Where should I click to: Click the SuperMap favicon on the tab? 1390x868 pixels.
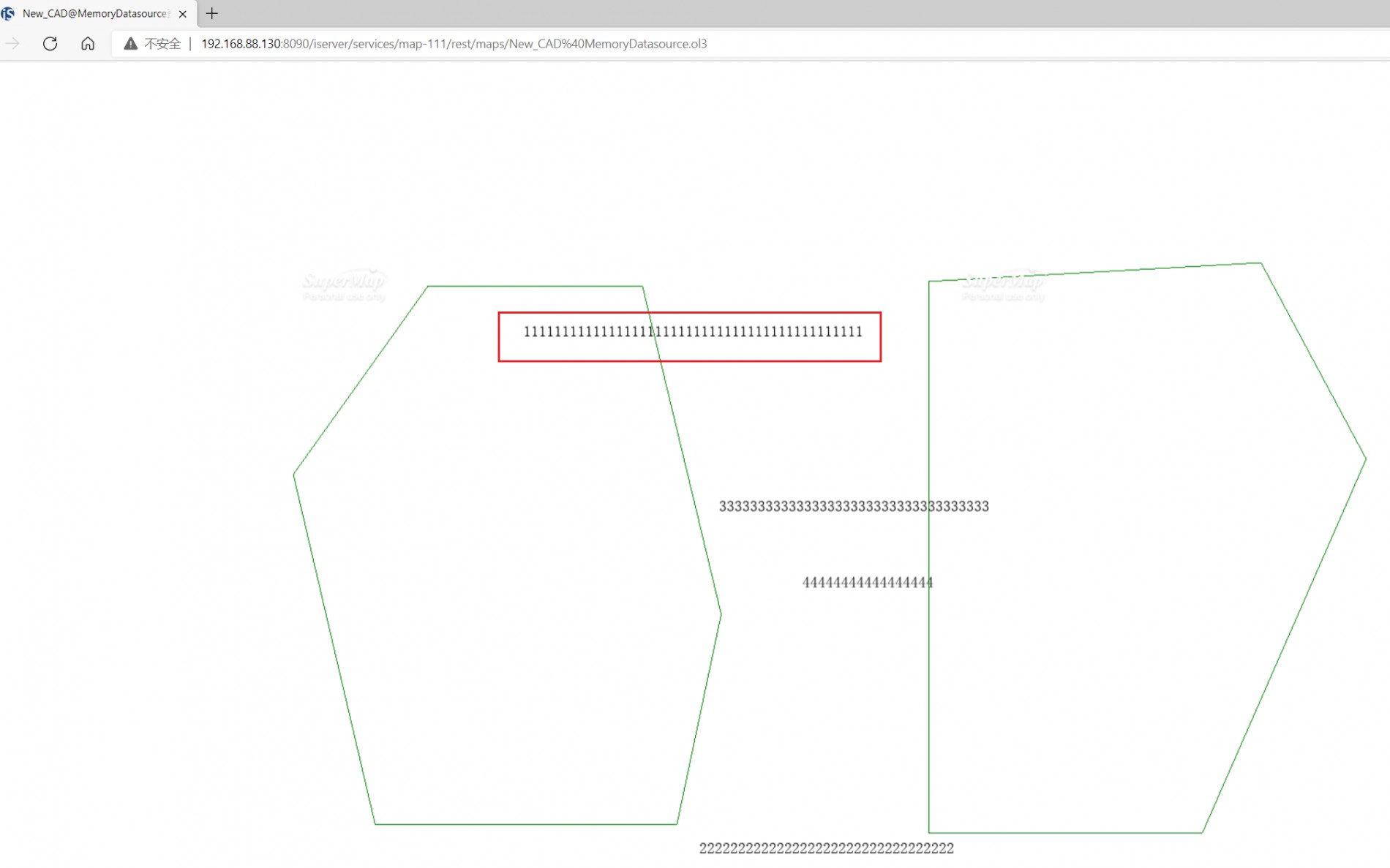[x=8, y=13]
